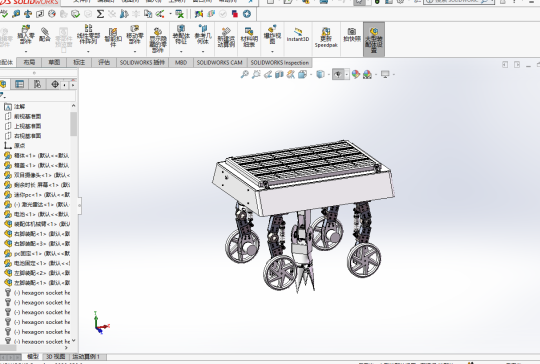Image resolution: width=540 pixels, height=364 pixels.
Task: Open the MBD ribbon tab
Action: 181,62
